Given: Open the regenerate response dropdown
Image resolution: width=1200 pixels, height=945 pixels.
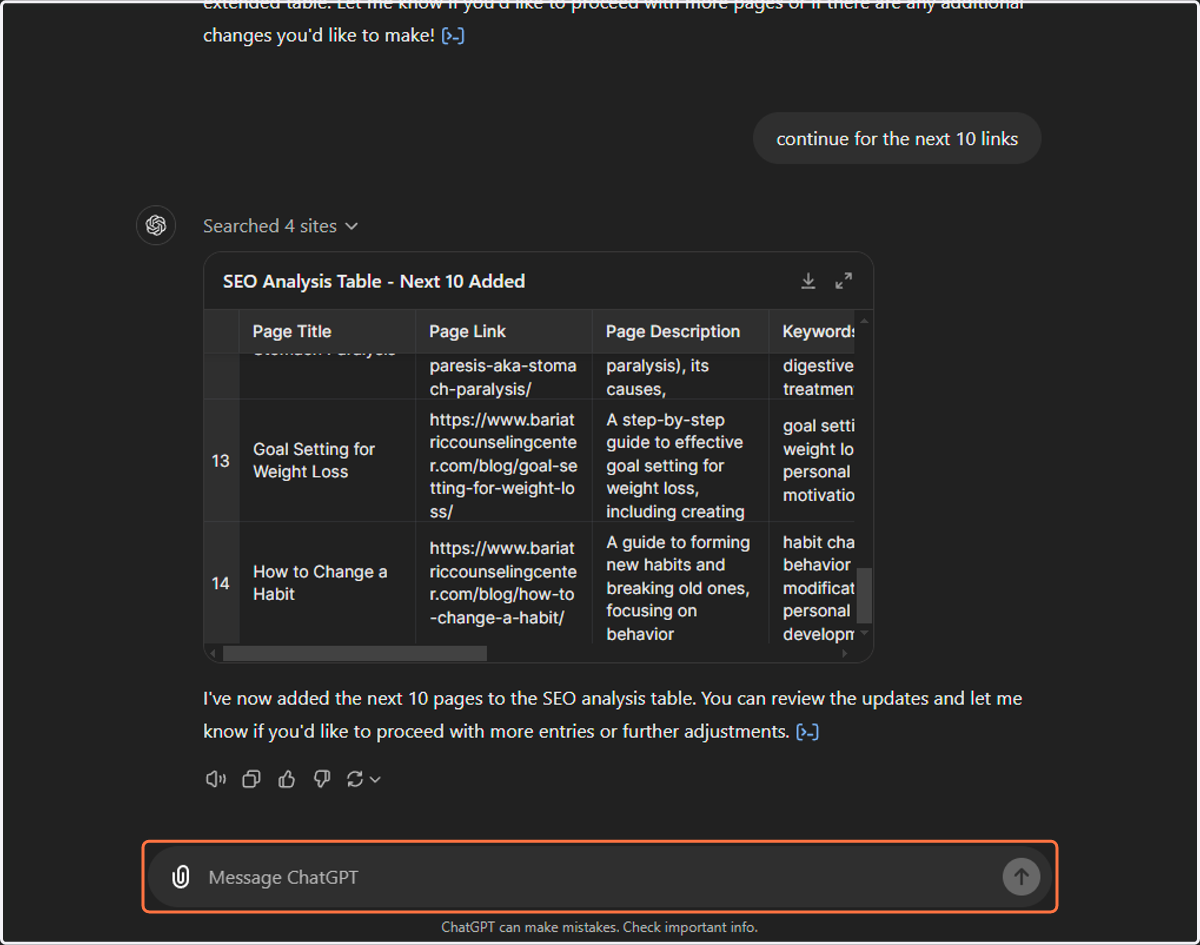Looking at the screenshot, I should click(x=364, y=779).
